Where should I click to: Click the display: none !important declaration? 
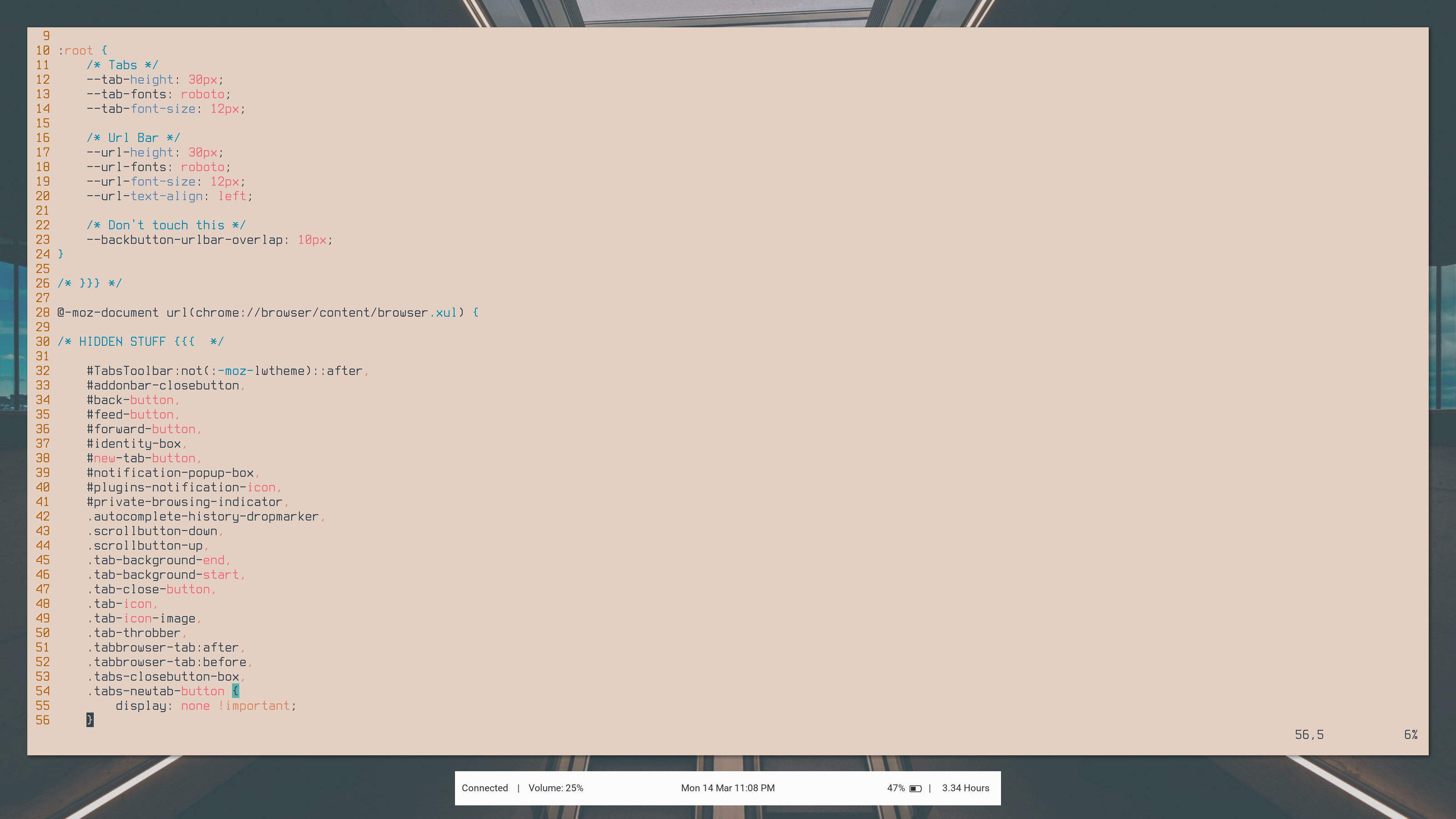click(205, 705)
